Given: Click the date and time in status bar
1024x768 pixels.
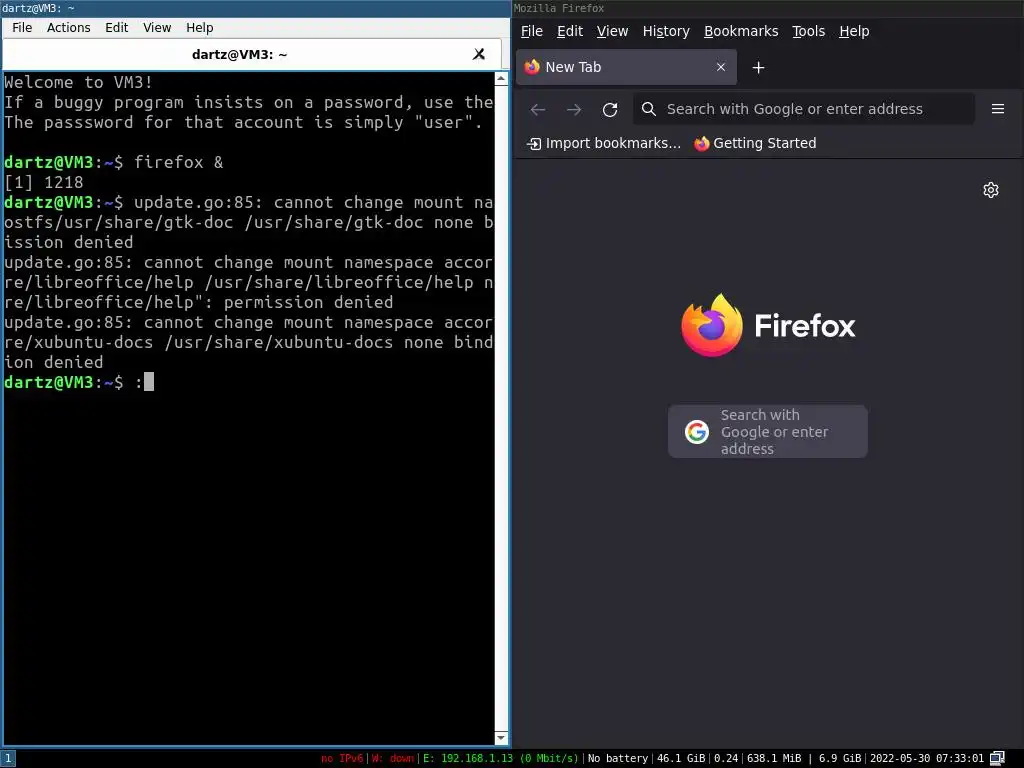Looking at the screenshot, I should (926, 758).
